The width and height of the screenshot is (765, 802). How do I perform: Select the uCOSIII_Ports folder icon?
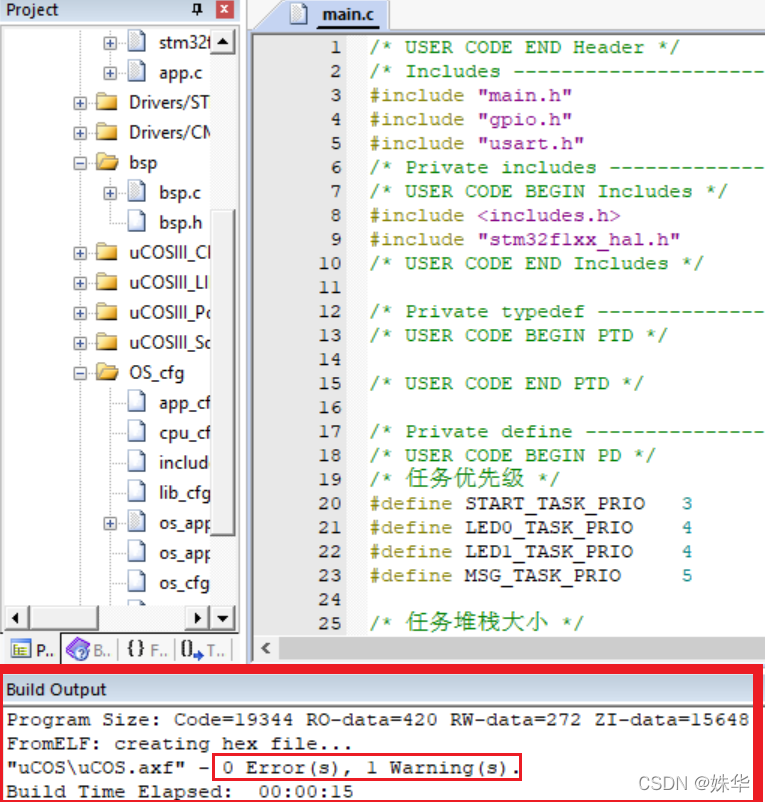pos(107,311)
